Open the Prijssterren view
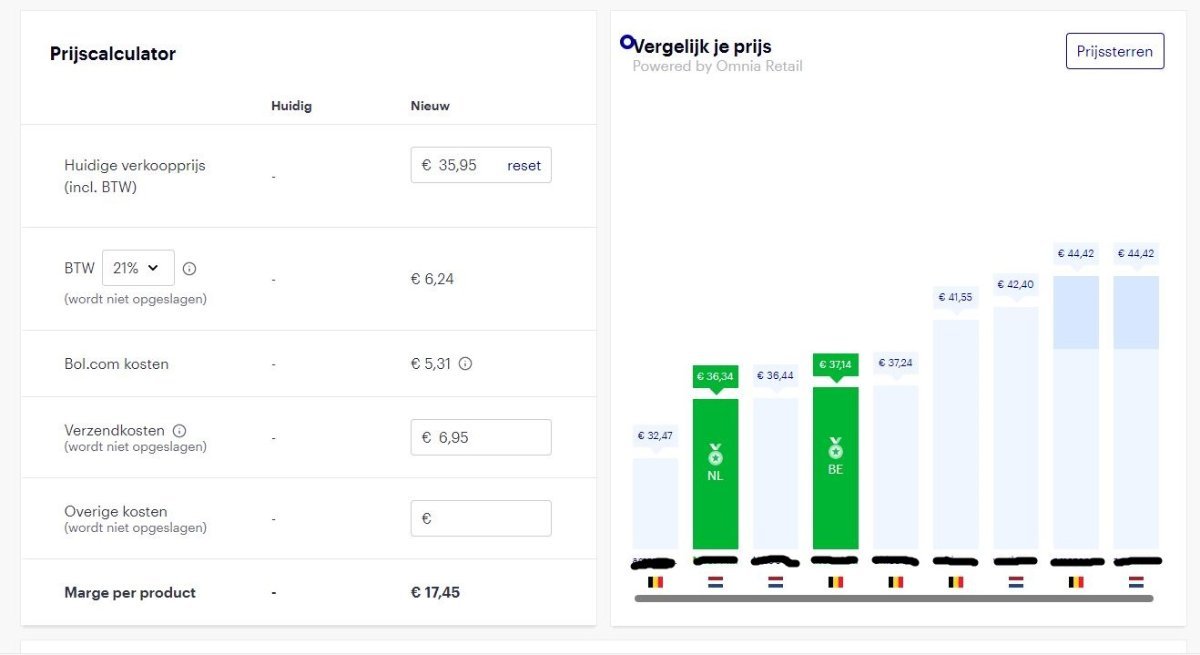The height and width of the screenshot is (655, 1200). [1114, 51]
